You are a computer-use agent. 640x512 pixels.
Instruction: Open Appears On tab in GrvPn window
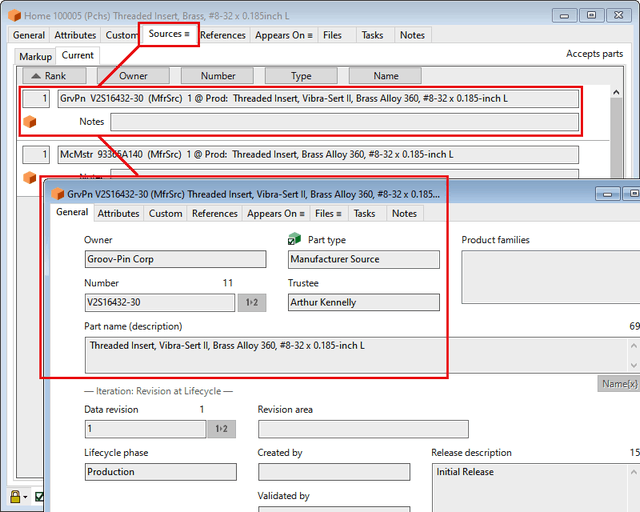point(276,214)
